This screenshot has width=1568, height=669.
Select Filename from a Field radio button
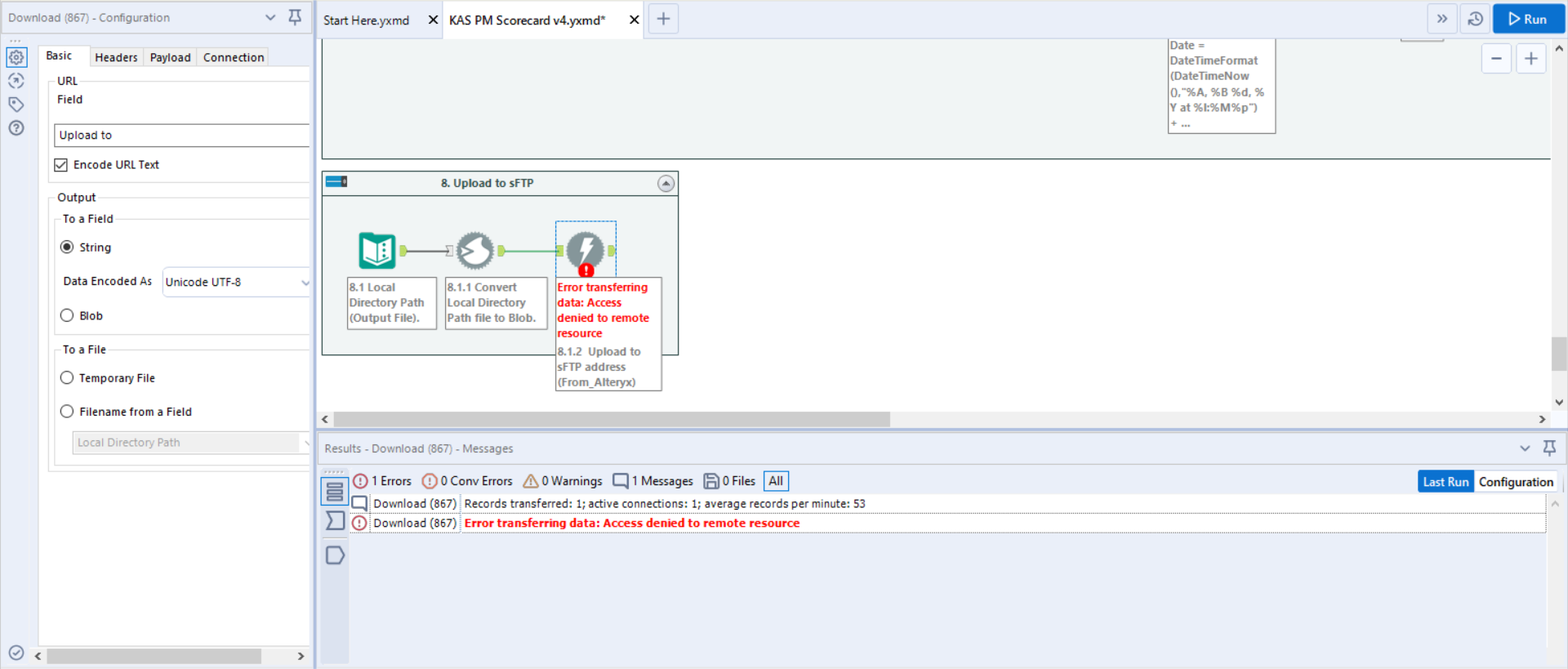pyautogui.click(x=67, y=412)
